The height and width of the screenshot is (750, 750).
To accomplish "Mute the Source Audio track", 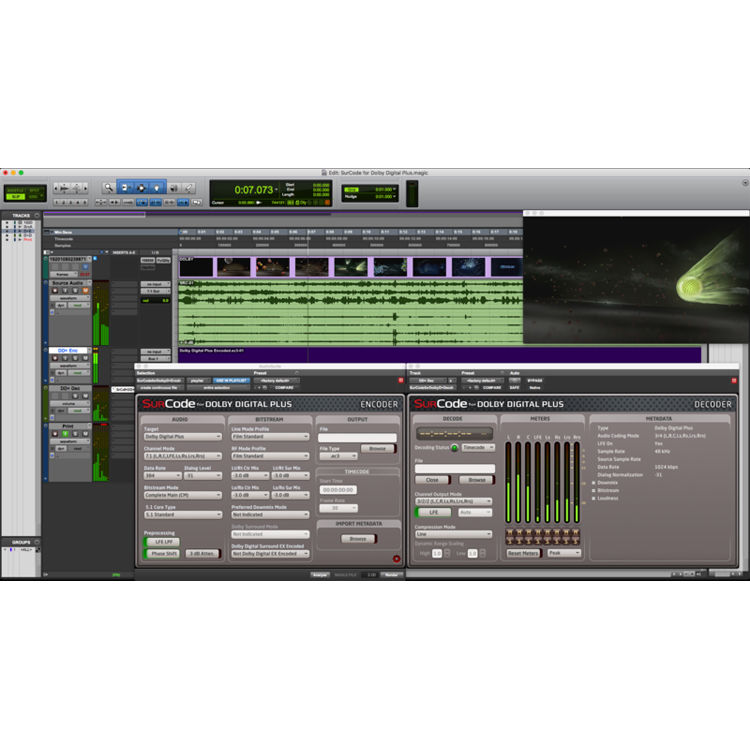I will tap(86, 290).
